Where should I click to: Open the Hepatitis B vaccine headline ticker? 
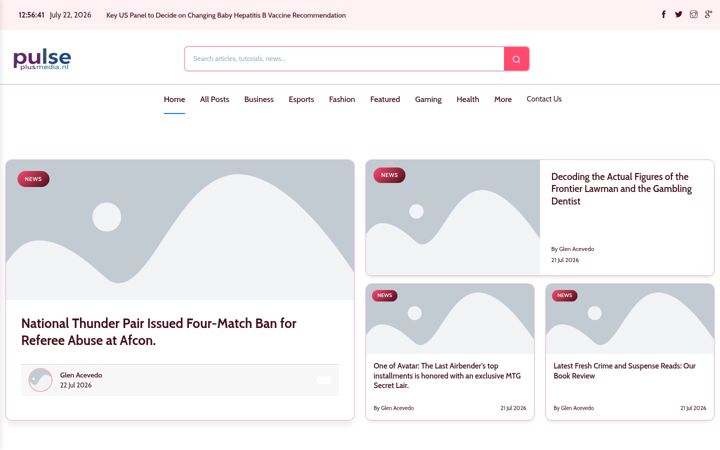226,15
